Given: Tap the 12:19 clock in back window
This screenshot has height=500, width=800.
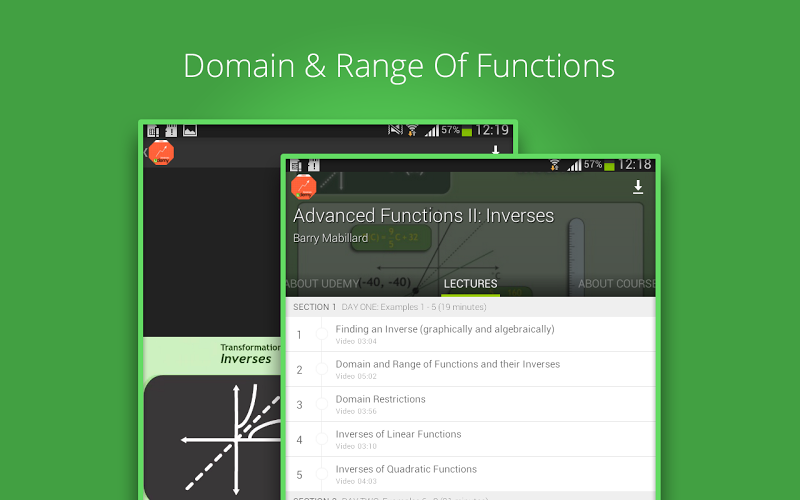Looking at the screenshot, I should point(492,131).
